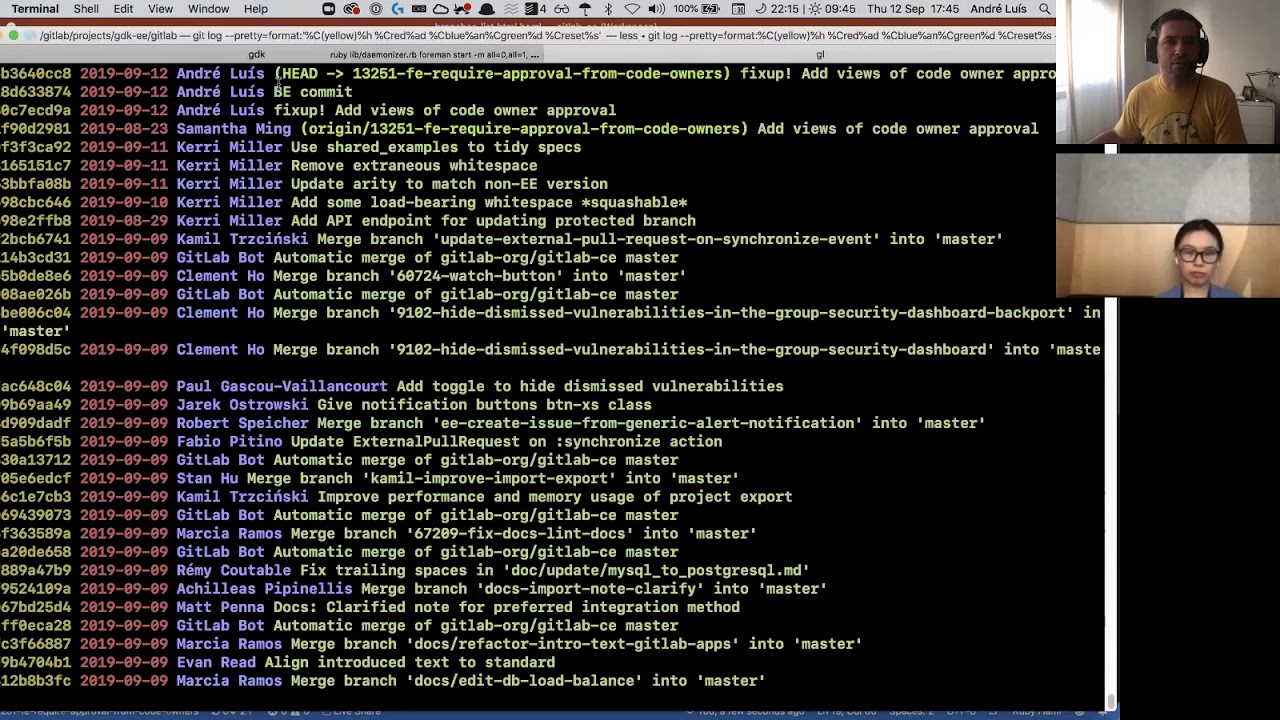Click commit hash 08ae026b

pos(36,295)
